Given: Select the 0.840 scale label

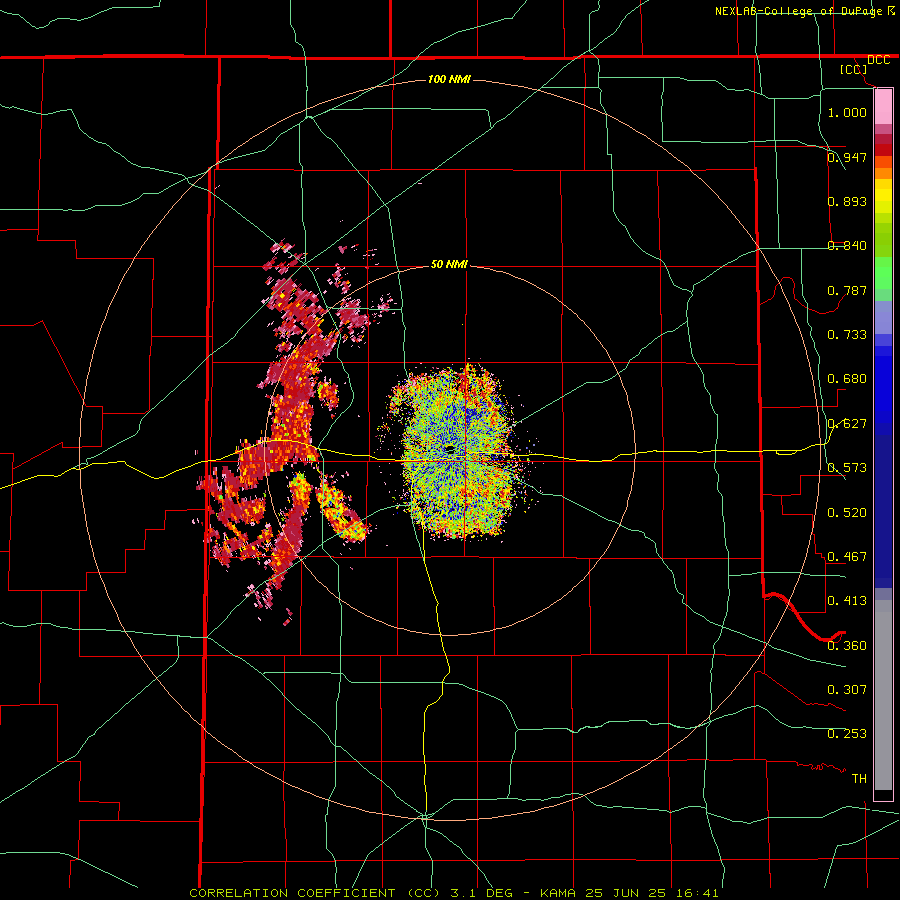Looking at the screenshot, I should [847, 246].
